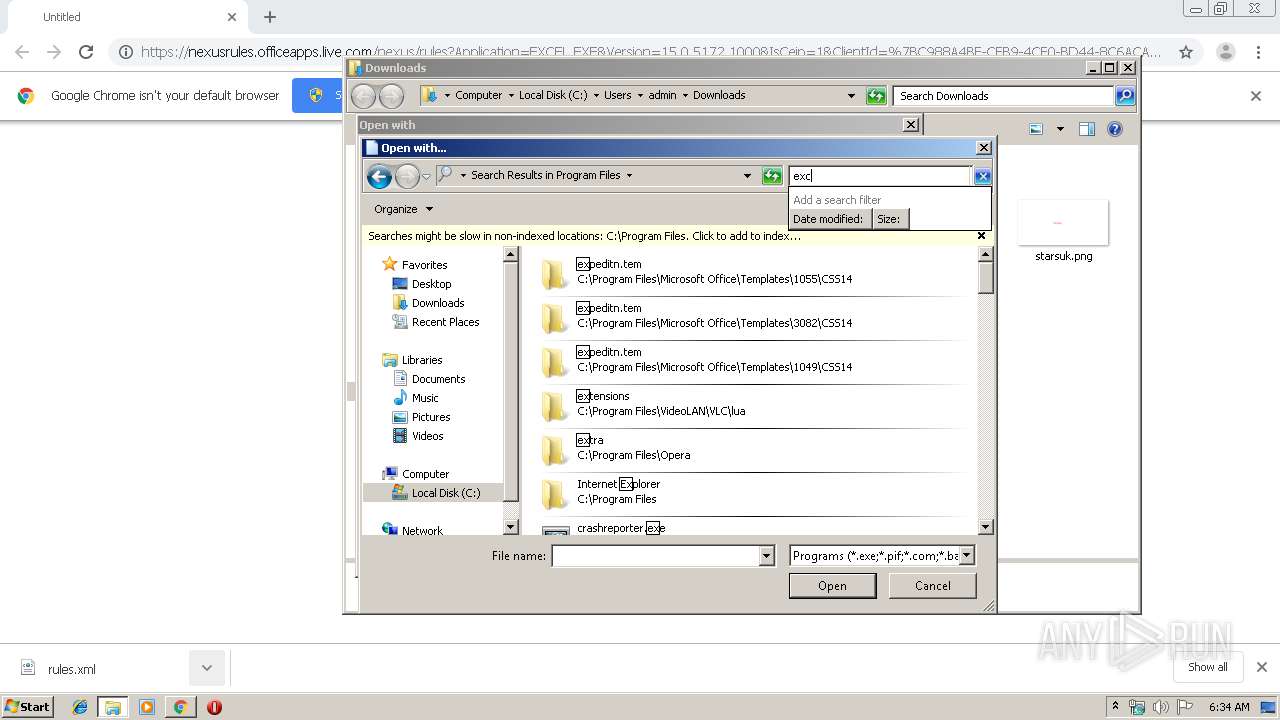This screenshot has width=1280, height=720.
Task: Click the Open button
Action: pos(832,586)
